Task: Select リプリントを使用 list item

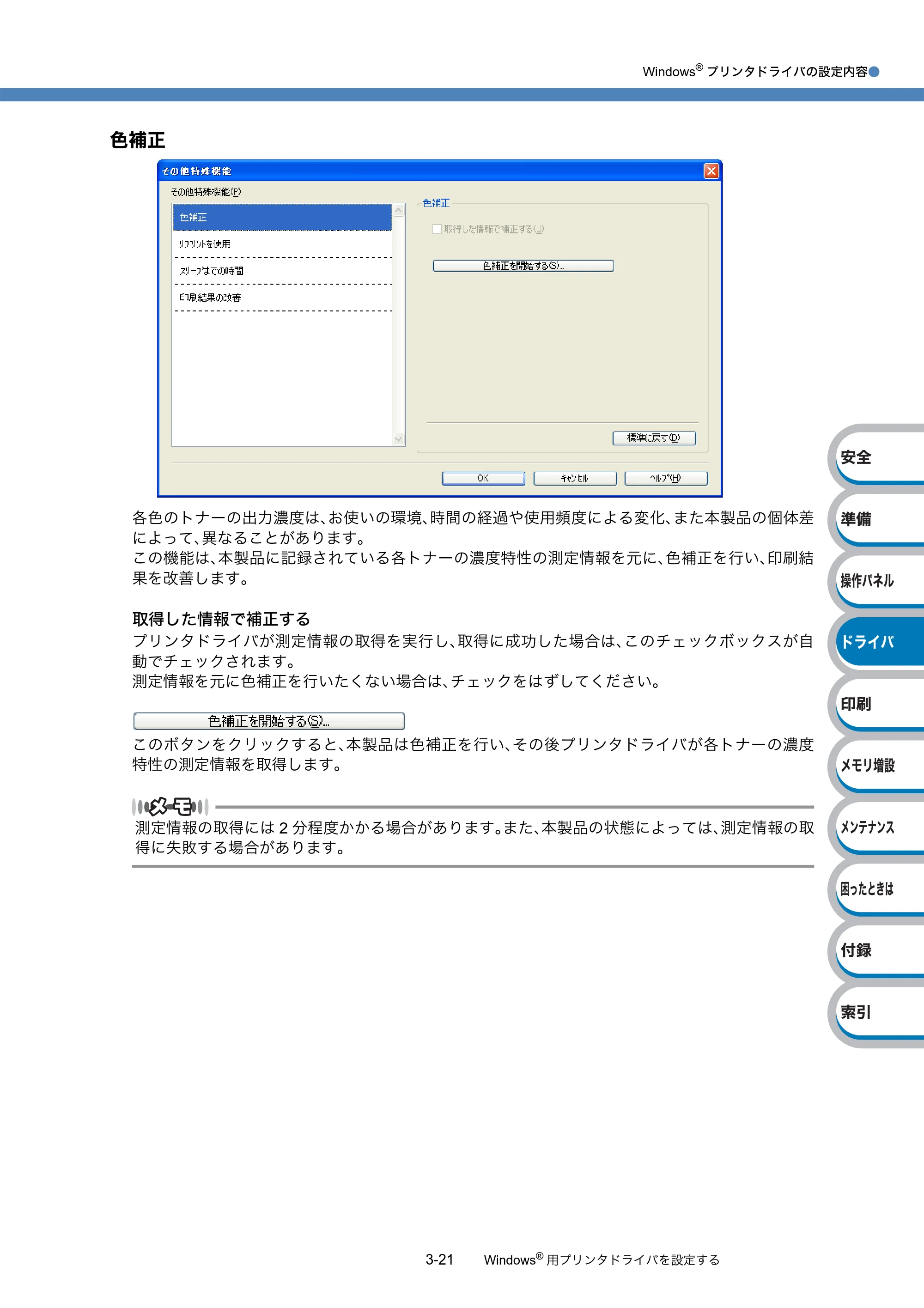Action: pos(282,244)
